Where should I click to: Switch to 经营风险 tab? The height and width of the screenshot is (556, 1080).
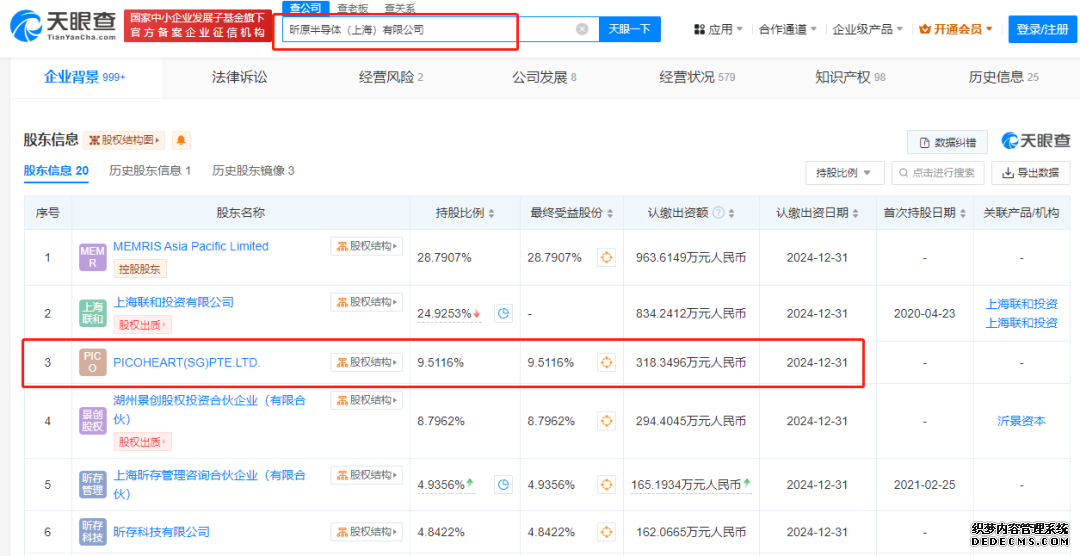pos(391,77)
